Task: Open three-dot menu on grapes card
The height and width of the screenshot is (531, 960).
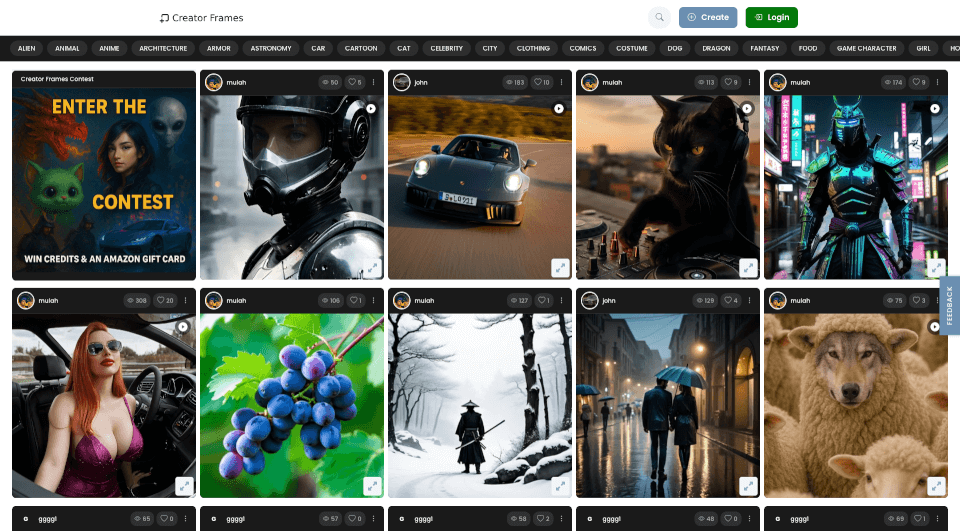Action: pos(373,300)
